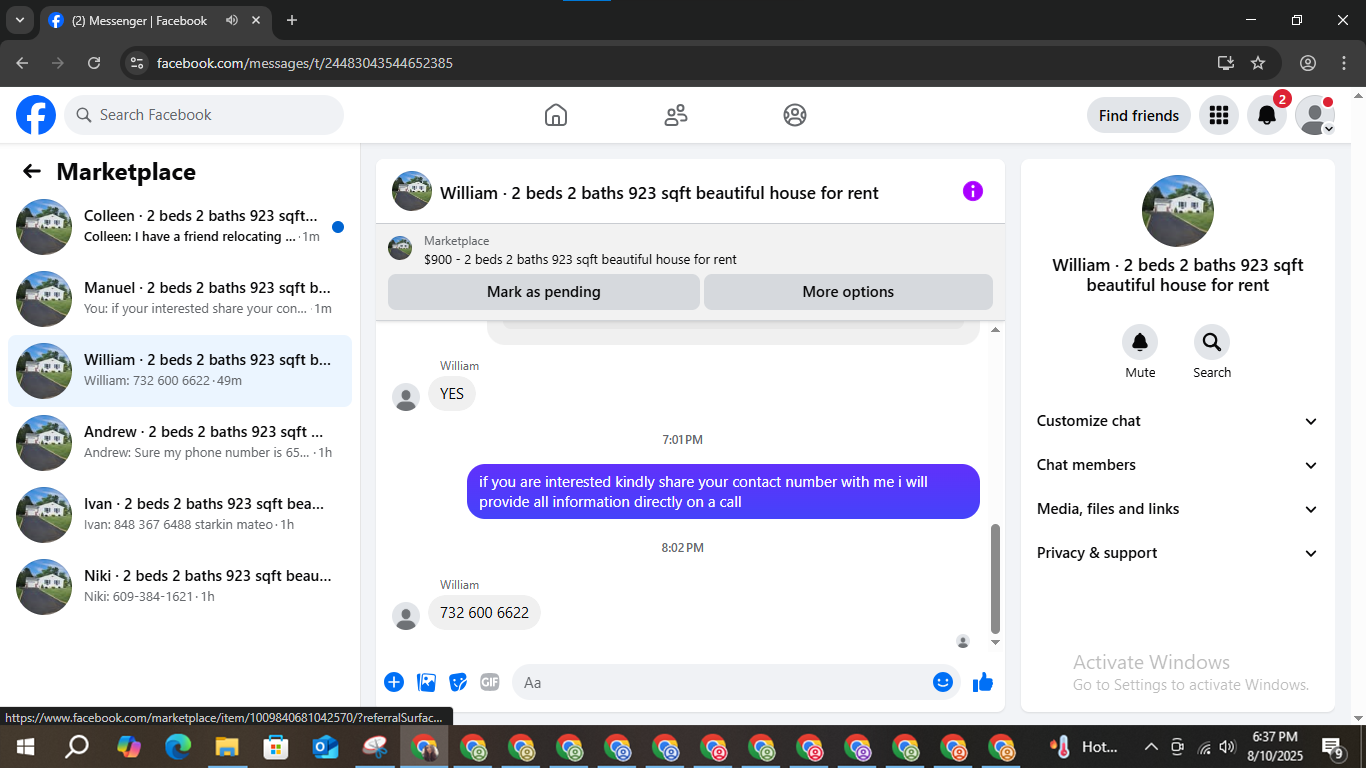Bookmark this tab with star icon
This screenshot has width=1366, height=768.
click(x=1258, y=63)
